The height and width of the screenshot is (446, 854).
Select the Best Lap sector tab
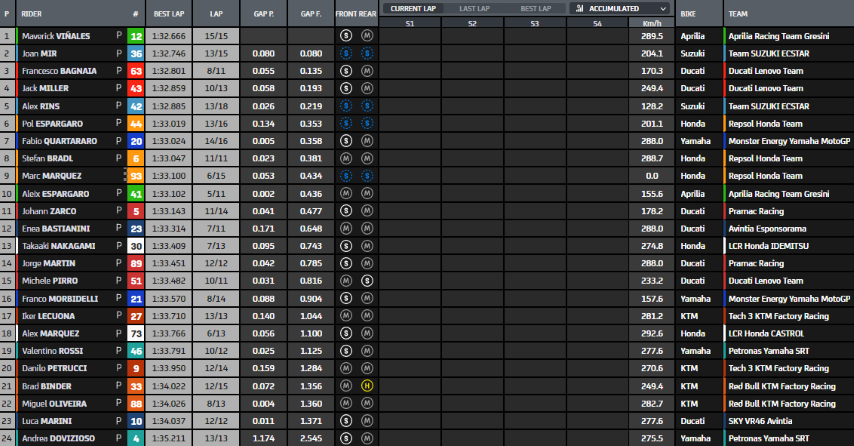click(535, 8)
